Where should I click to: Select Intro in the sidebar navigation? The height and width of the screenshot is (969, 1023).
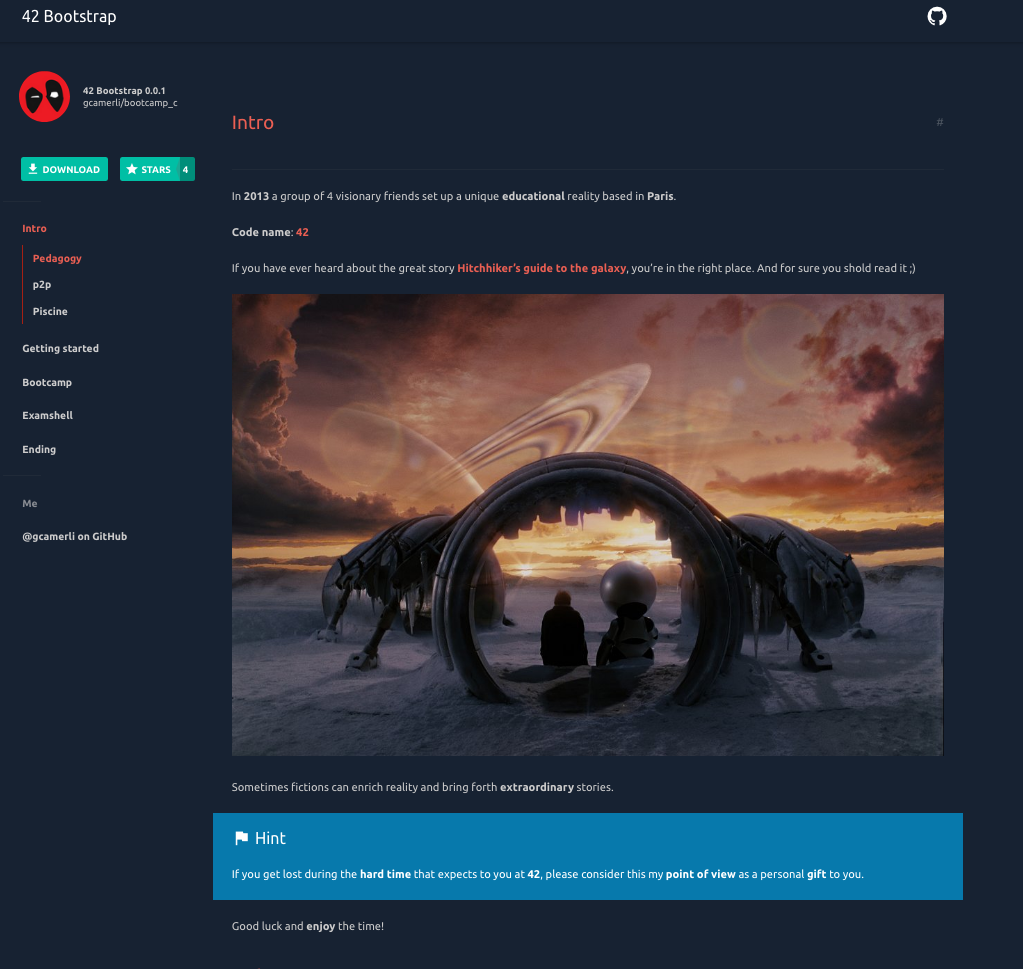[x=35, y=229]
